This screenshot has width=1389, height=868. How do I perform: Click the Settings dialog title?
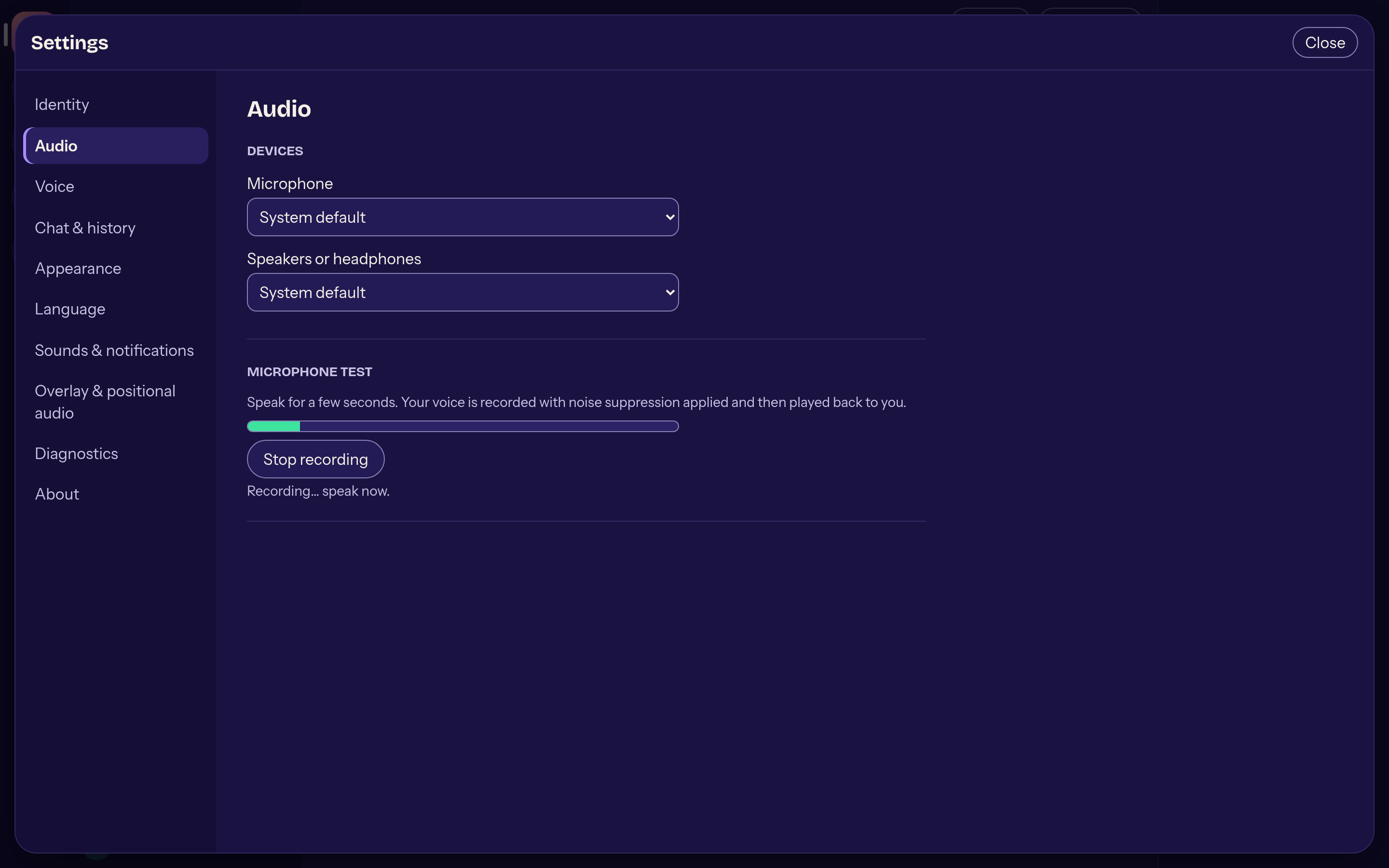[69, 43]
